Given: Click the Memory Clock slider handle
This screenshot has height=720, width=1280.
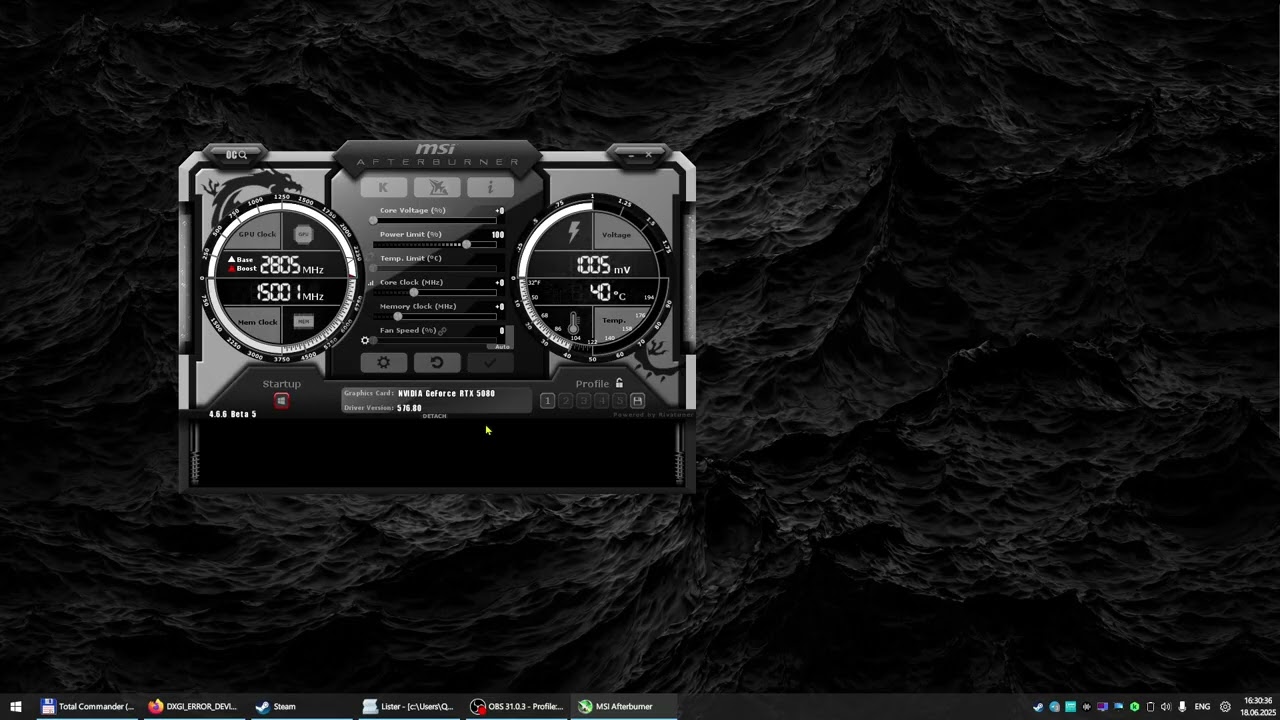Looking at the screenshot, I should pos(398,316).
